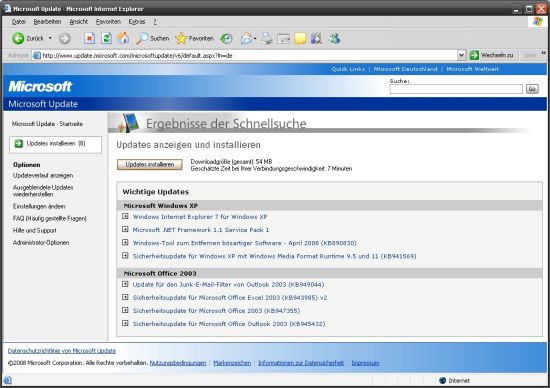550x388 pixels.
Task: Open the Bearbeiten menu
Action: [47, 22]
